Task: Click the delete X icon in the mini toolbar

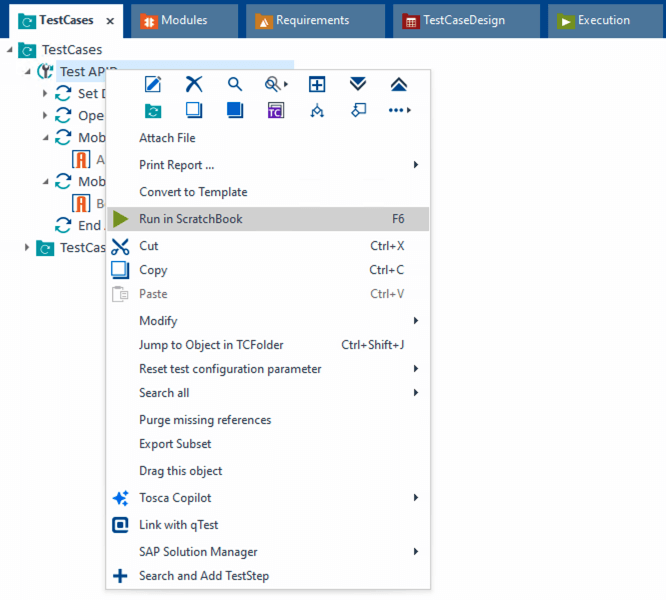Action: (x=194, y=84)
